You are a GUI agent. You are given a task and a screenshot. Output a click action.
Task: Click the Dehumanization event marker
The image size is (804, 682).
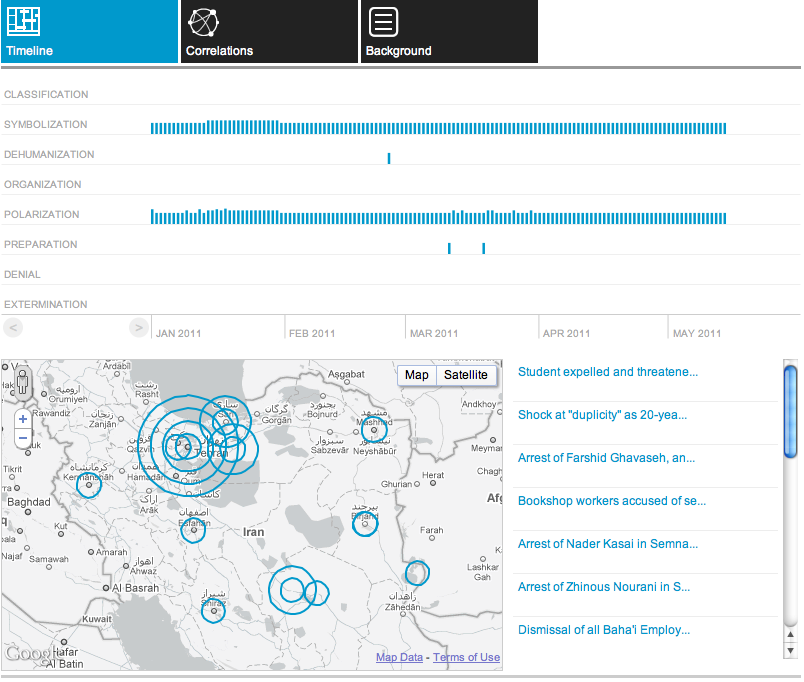pyautogui.click(x=389, y=158)
